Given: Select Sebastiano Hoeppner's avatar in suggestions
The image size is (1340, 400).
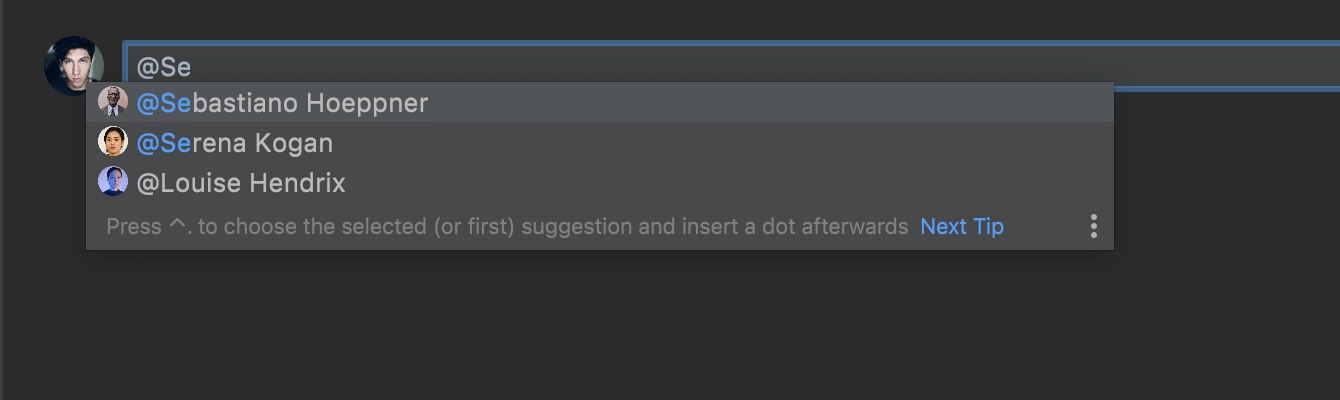Looking at the screenshot, I should 113,102.
